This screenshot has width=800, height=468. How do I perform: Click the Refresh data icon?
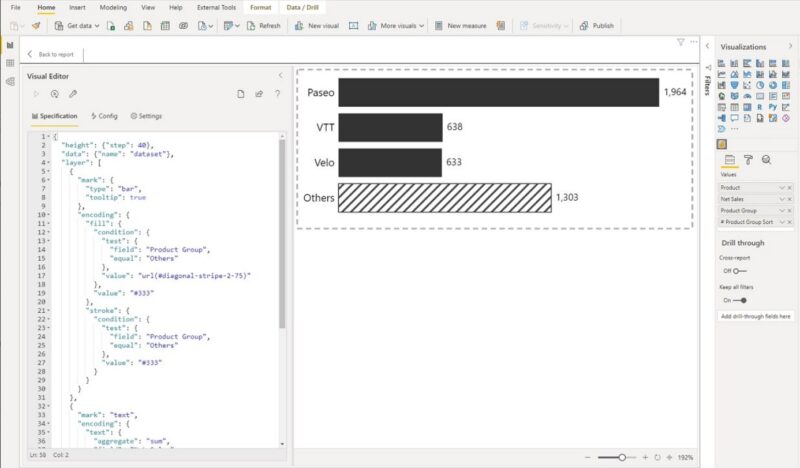(x=250, y=26)
